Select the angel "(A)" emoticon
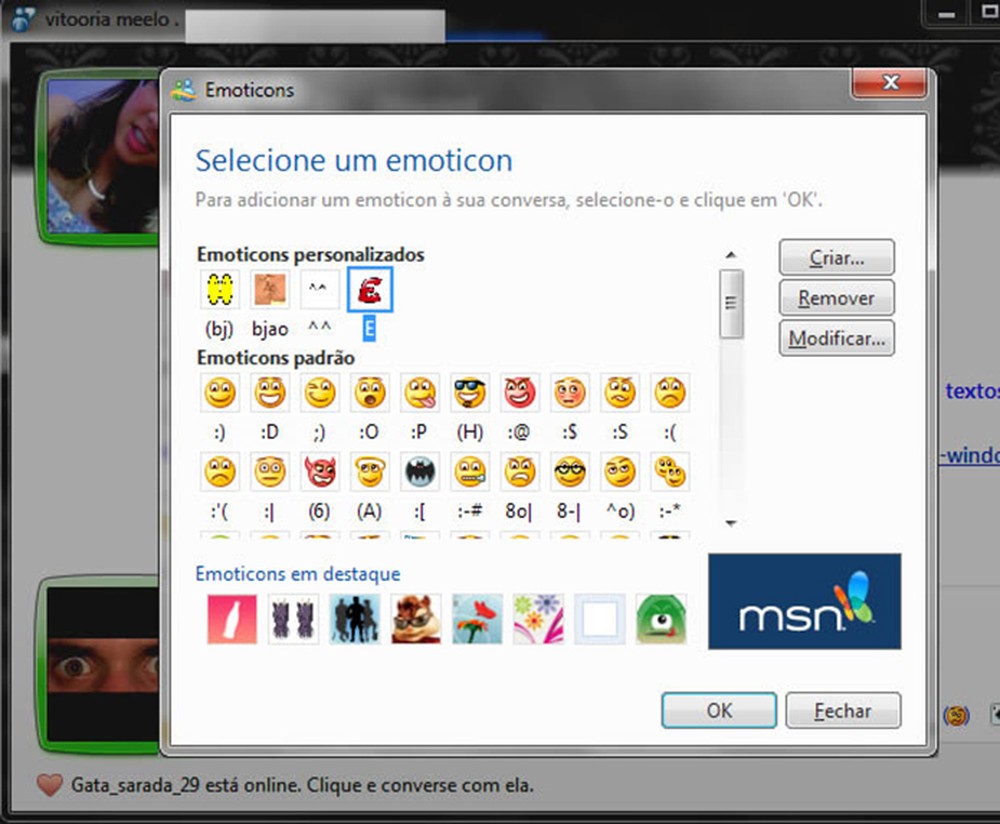The width and height of the screenshot is (1000, 824). pyautogui.click(x=370, y=471)
